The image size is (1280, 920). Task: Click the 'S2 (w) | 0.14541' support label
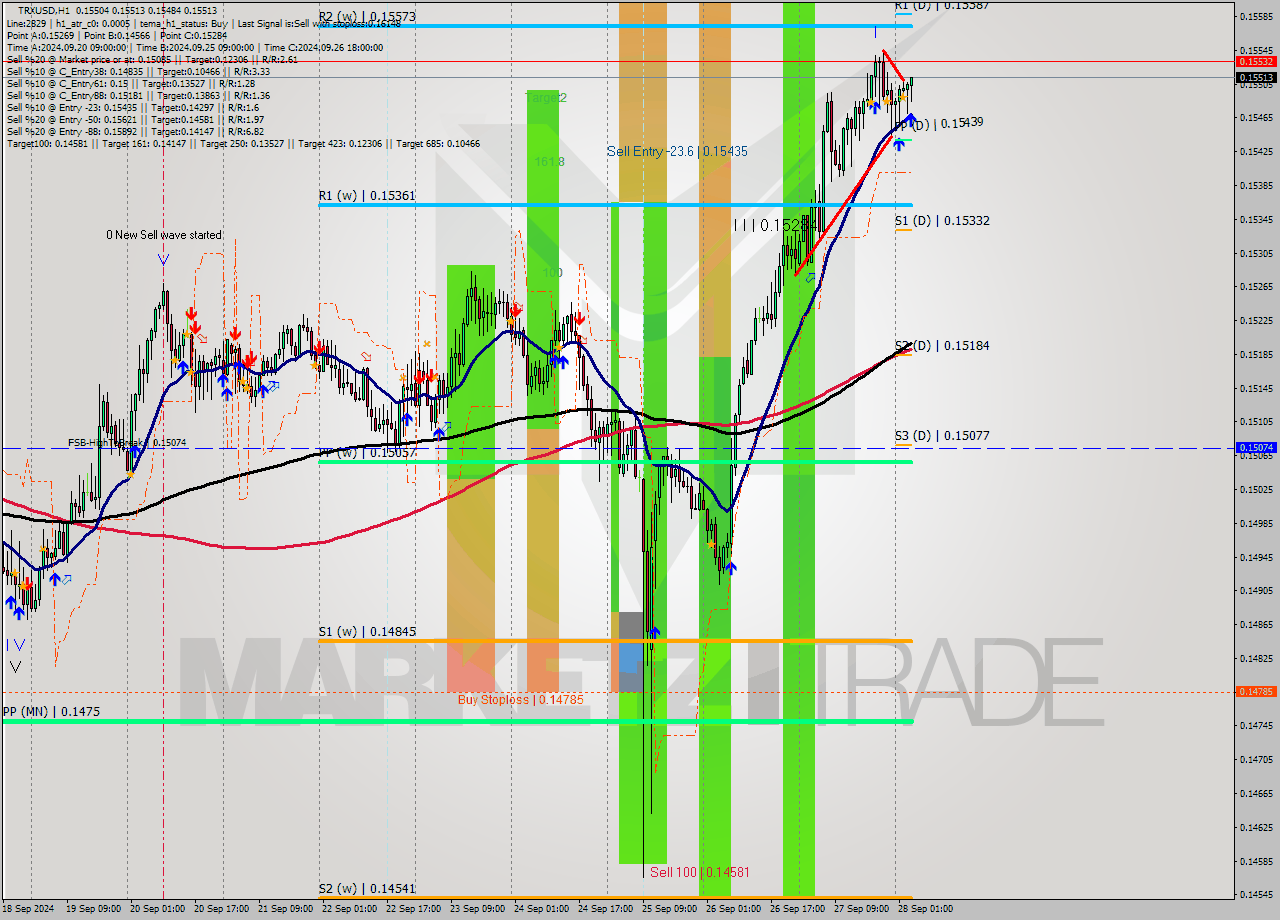[x=367, y=888]
